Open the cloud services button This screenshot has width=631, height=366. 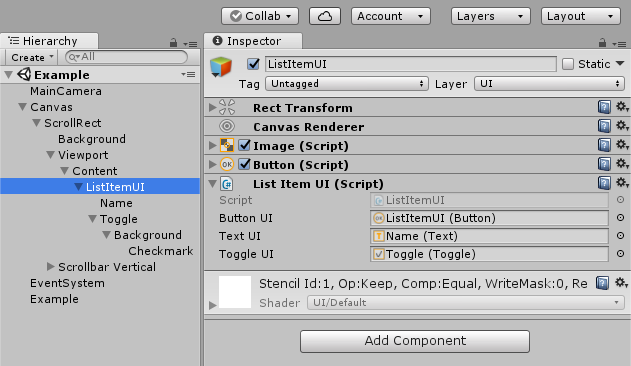tap(325, 16)
